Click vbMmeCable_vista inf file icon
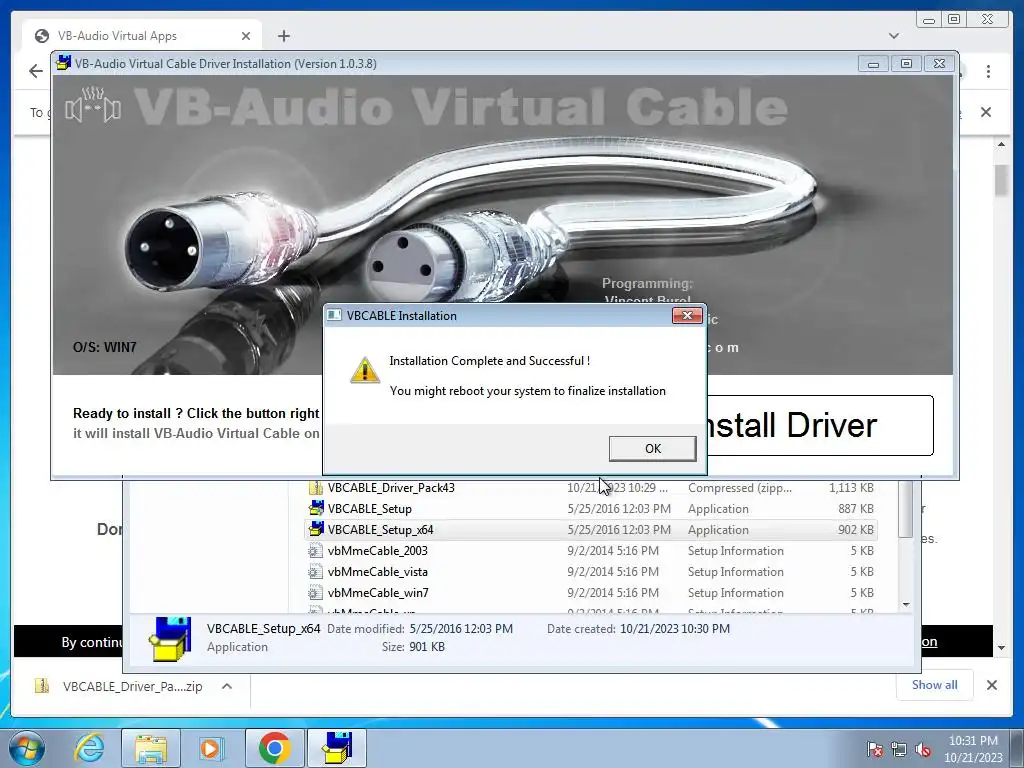1024x768 pixels. [x=315, y=571]
